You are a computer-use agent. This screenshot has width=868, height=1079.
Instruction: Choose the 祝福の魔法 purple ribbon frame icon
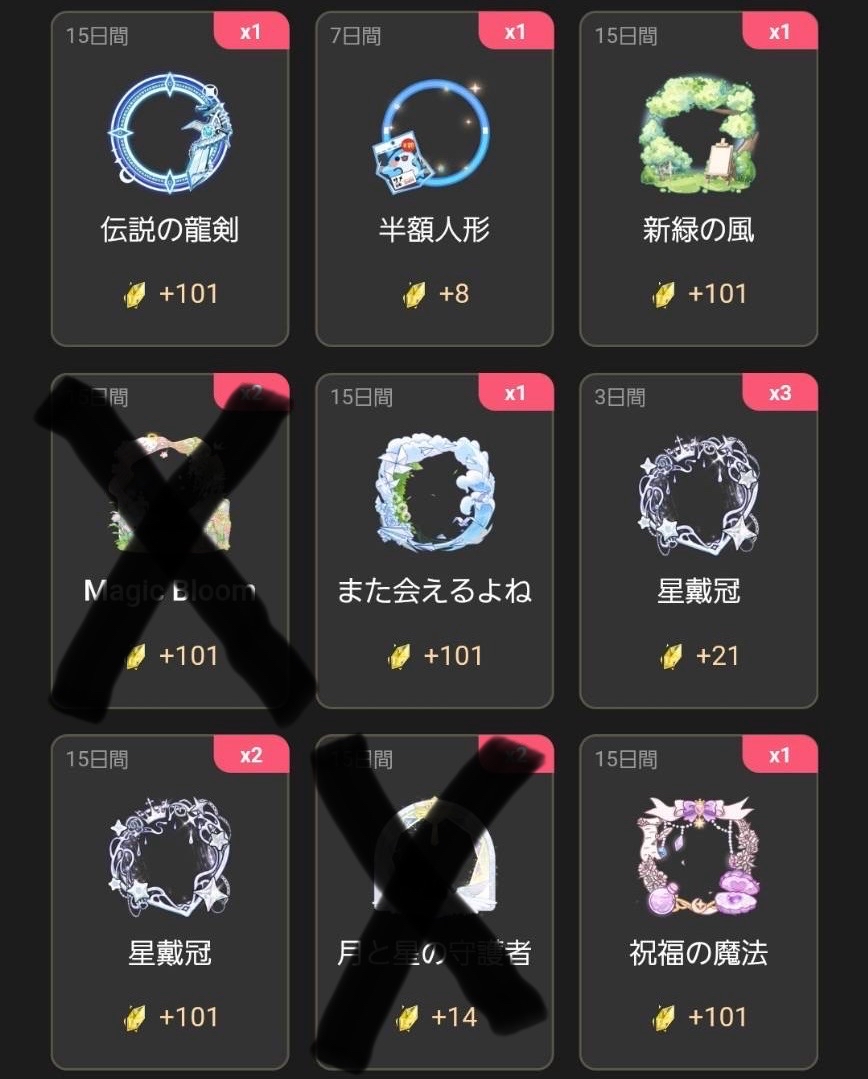698,857
